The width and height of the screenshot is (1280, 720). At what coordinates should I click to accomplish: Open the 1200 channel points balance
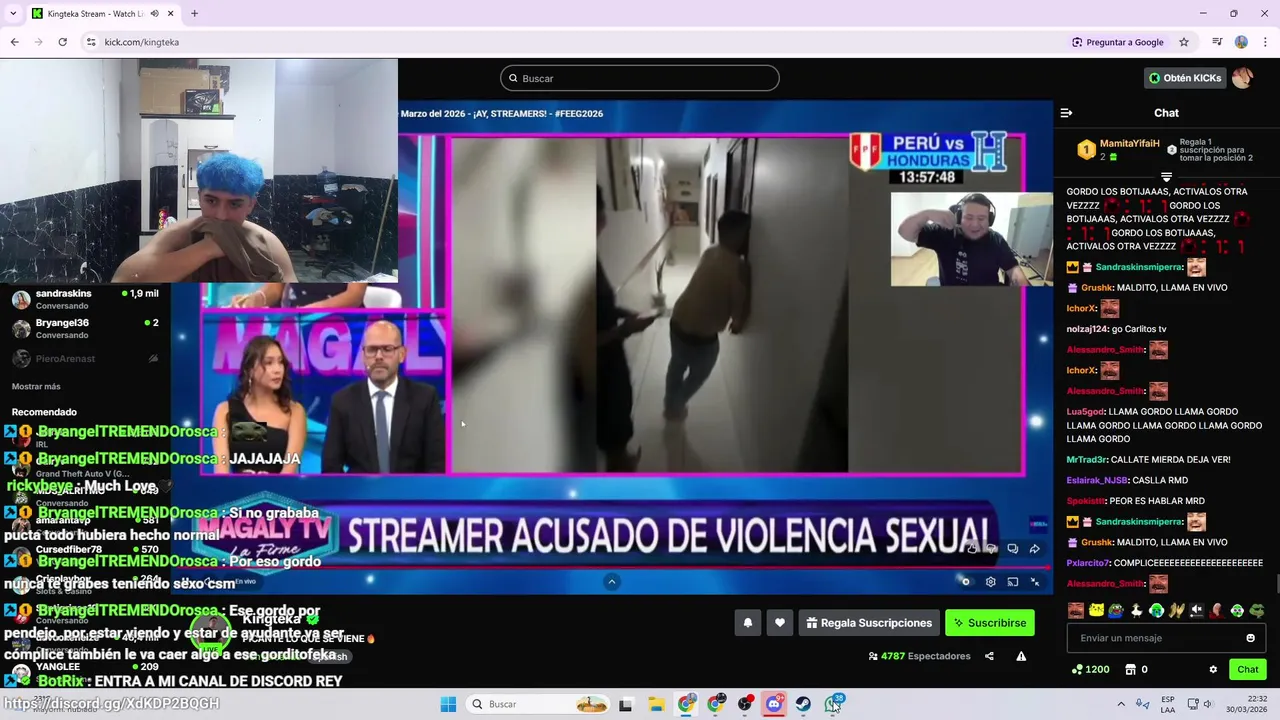[1090, 670]
